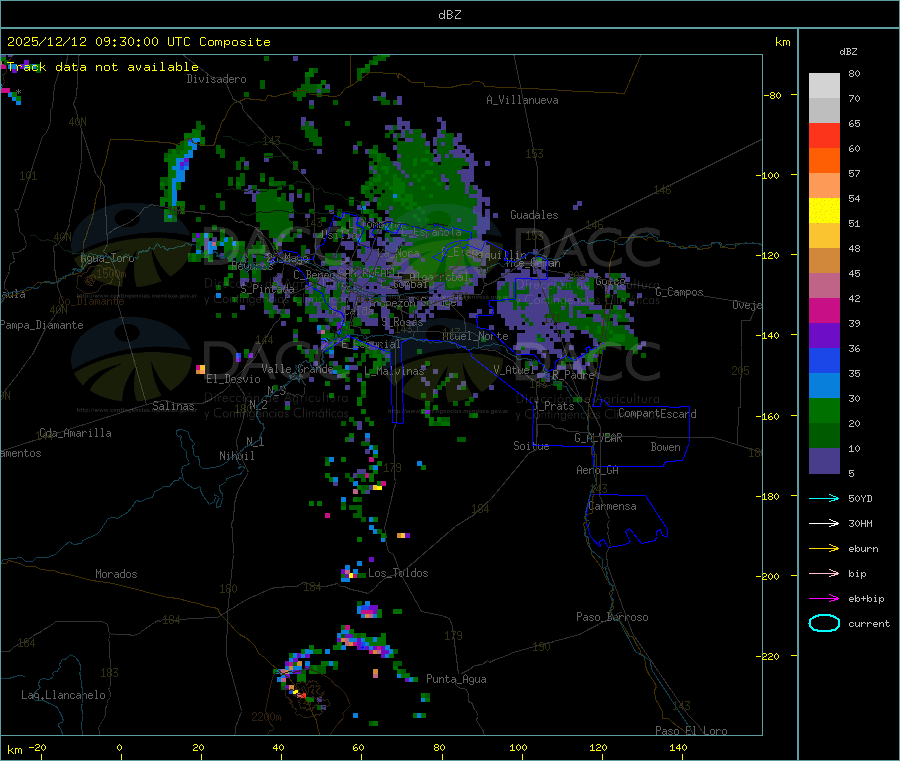900x761 pixels.
Task: Click the red 65 dBZ legend swatch
Action: tap(824, 135)
